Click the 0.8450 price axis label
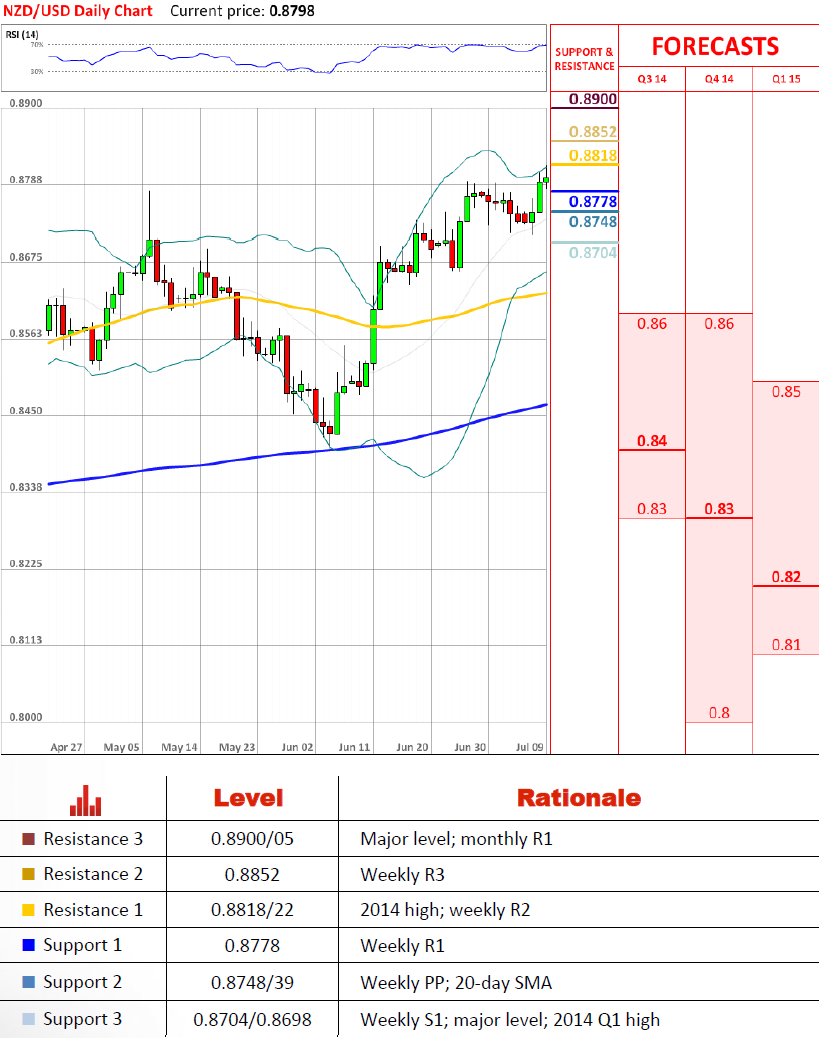Viewport: 819px width, 1038px height. (x=26, y=411)
